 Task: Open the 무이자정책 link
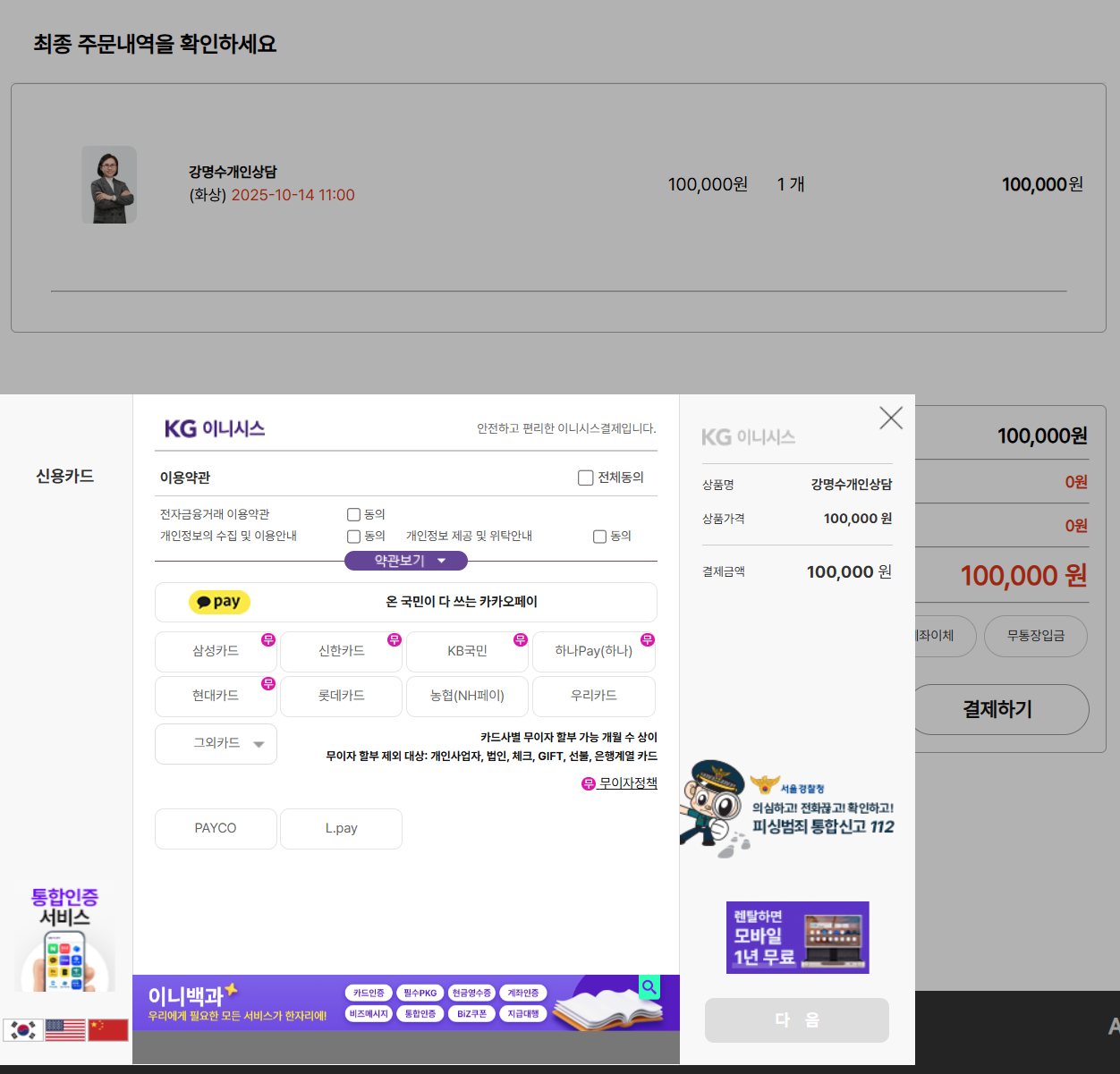(627, 783)
